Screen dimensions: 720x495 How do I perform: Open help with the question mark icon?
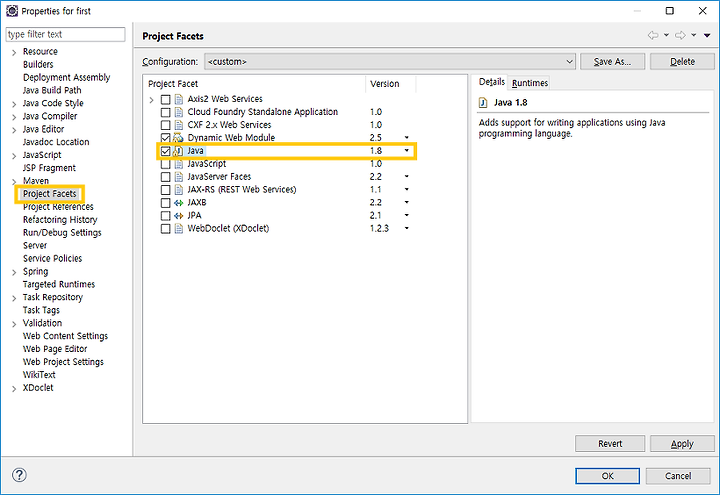(19, 475)
